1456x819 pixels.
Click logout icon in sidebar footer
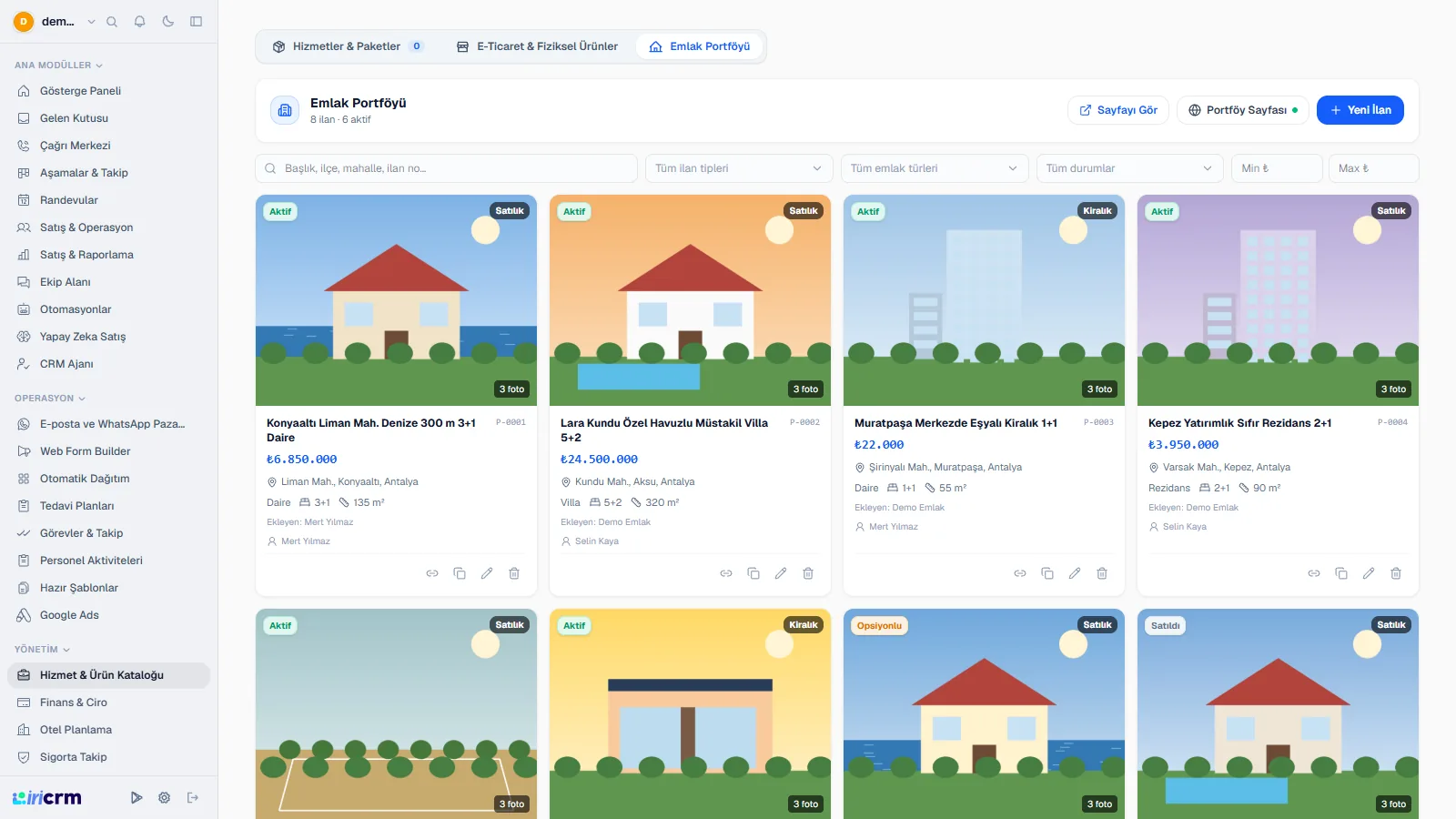click(193, 798)
